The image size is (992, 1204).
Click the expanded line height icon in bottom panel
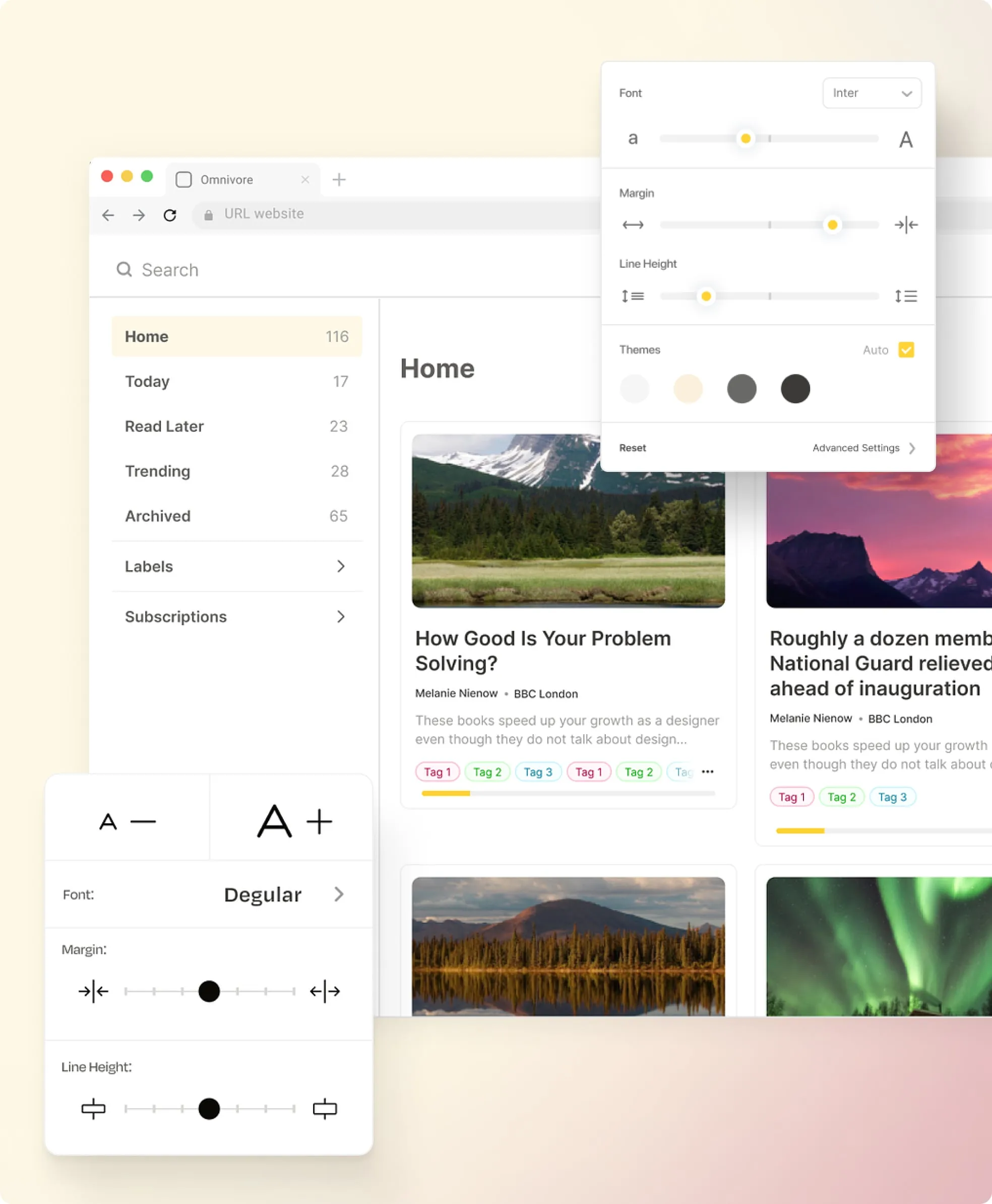[x=325, y=1109]
